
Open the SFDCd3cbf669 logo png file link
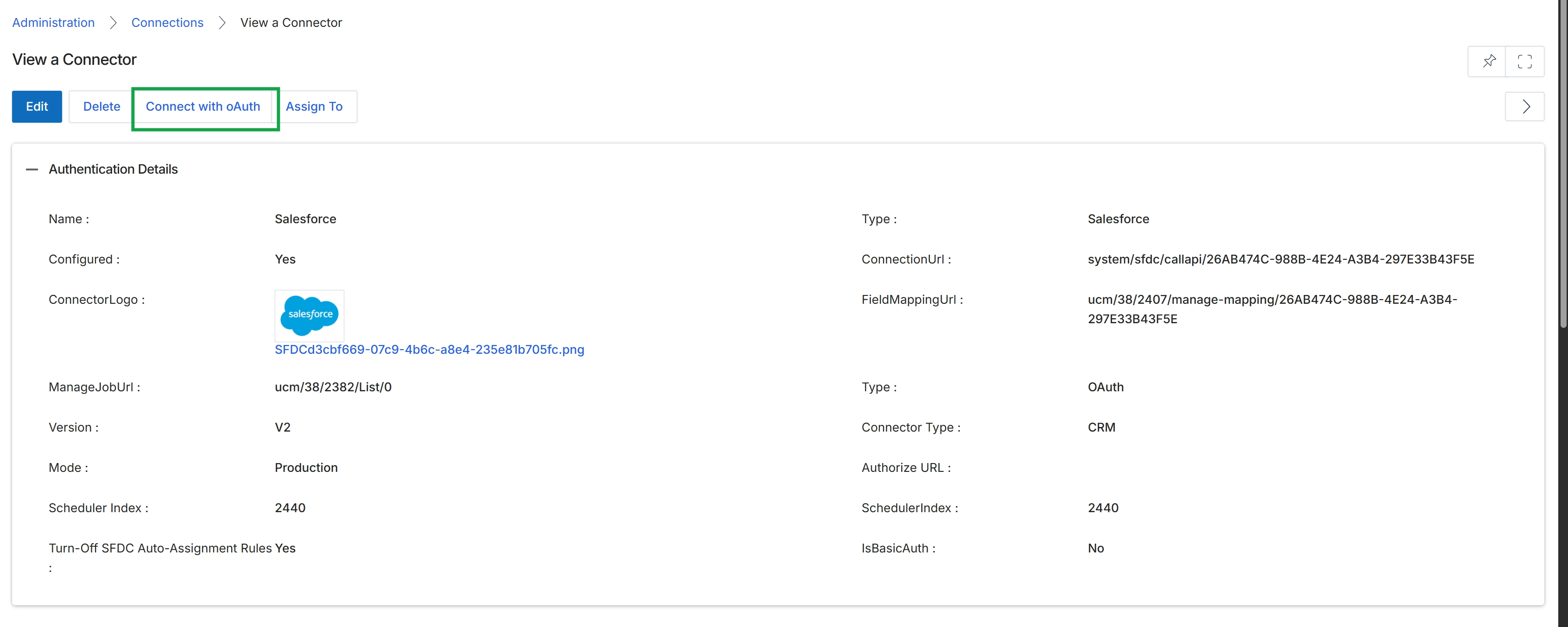coord(429,350)
